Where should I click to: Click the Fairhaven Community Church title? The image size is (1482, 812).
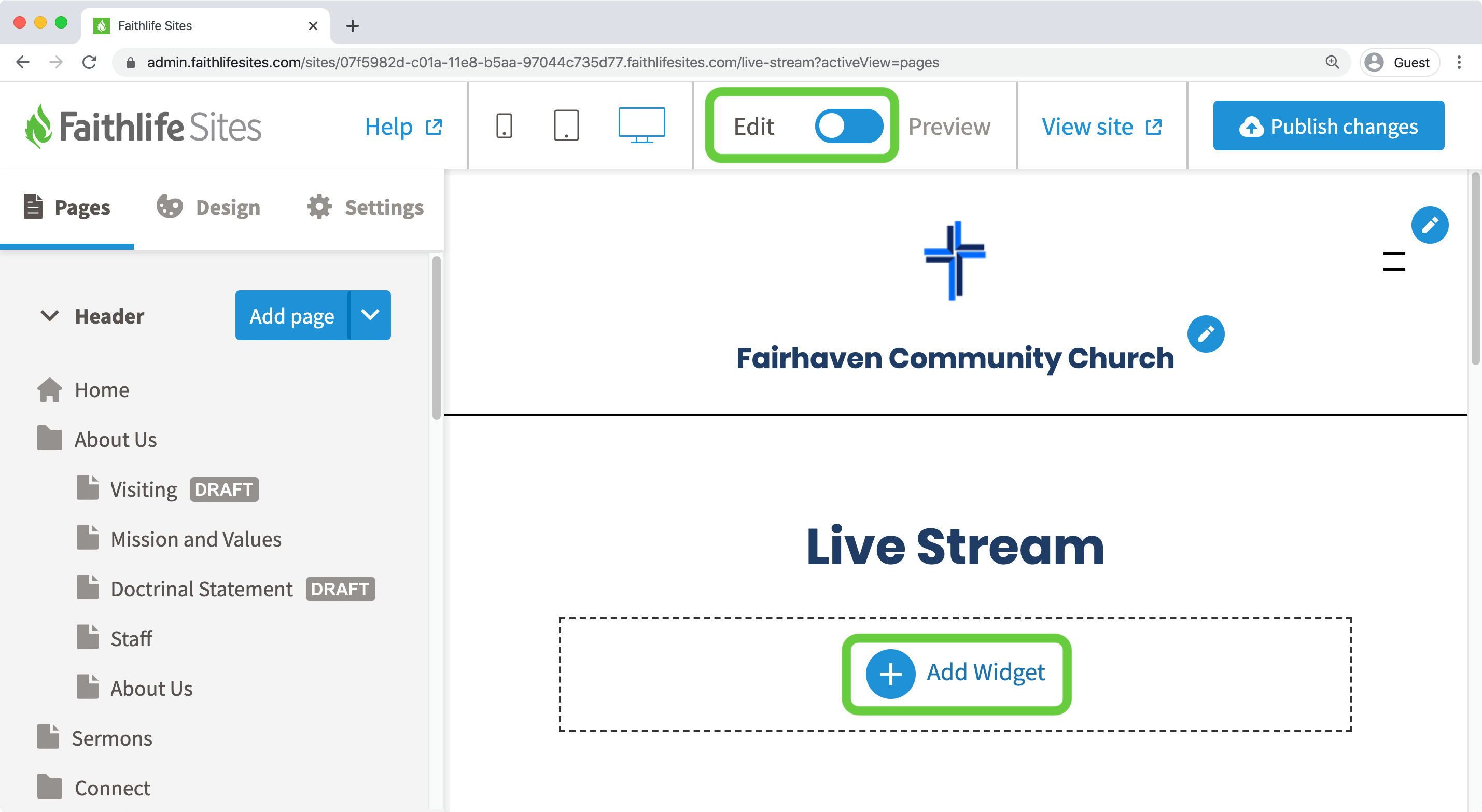(955, 358)
